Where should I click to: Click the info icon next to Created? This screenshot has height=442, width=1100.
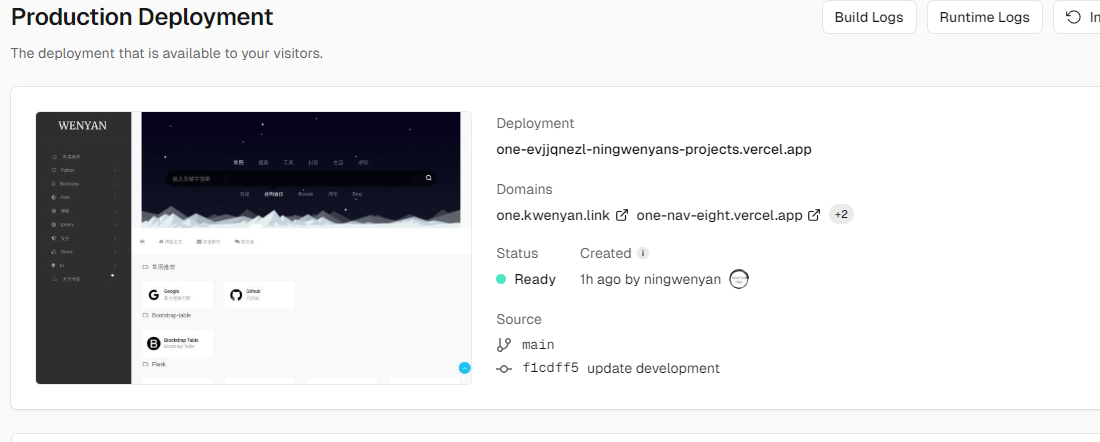[x=643, y=253]
